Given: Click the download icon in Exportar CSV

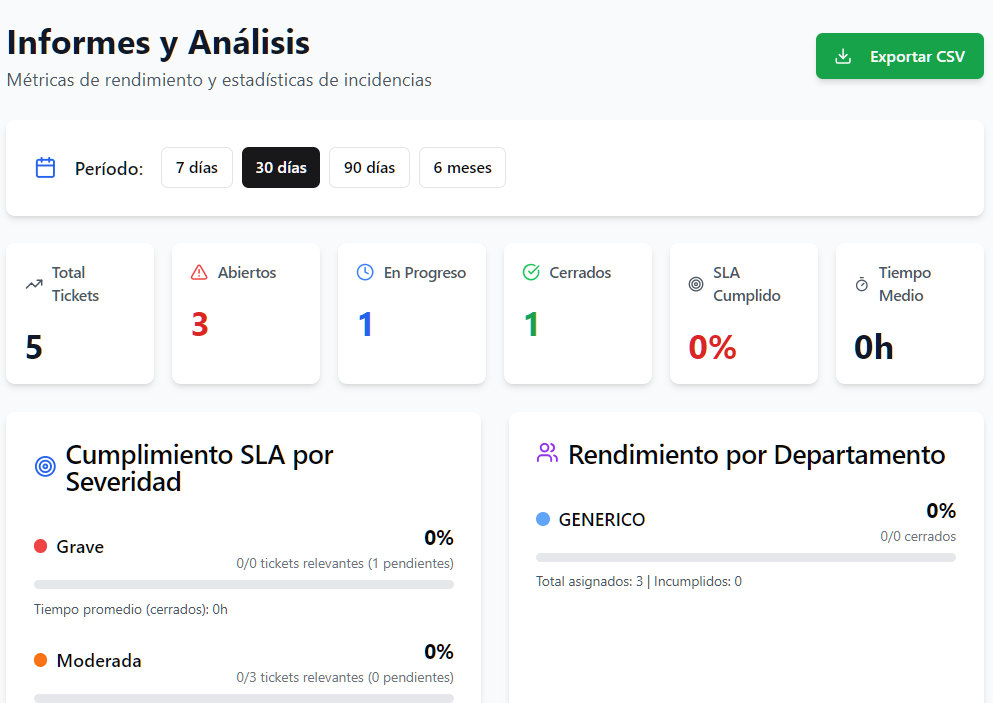Looking at the screenshot, I should 843,57.
